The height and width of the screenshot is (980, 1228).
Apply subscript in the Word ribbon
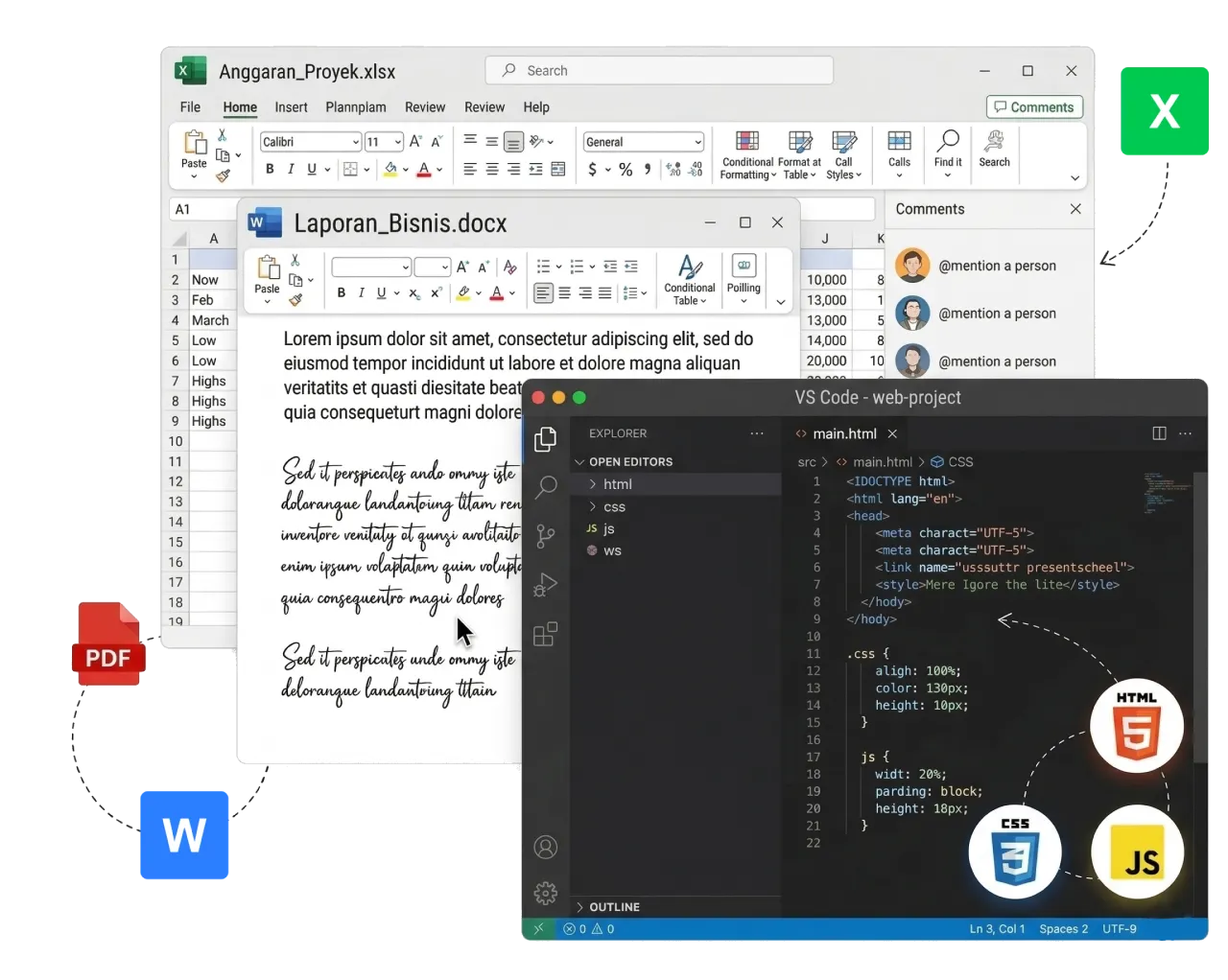point(414,293)
